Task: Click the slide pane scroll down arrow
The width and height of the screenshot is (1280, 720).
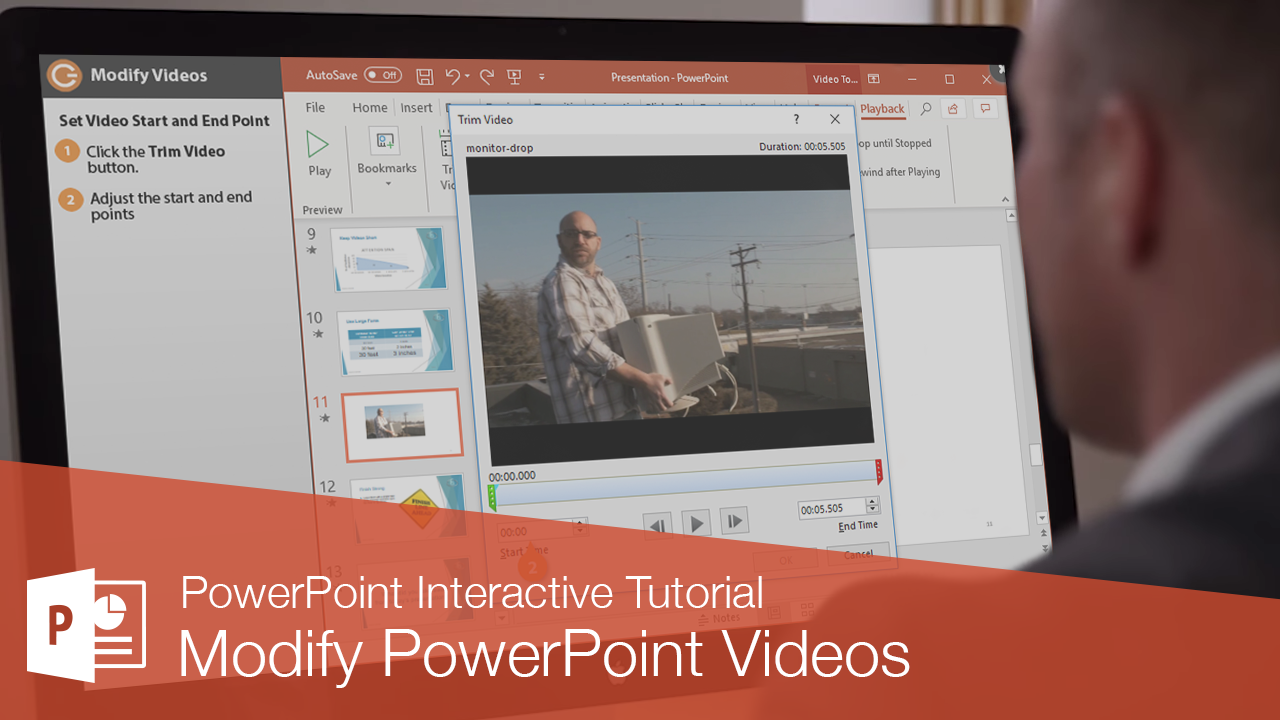Action: click(x=1042, y=518)
